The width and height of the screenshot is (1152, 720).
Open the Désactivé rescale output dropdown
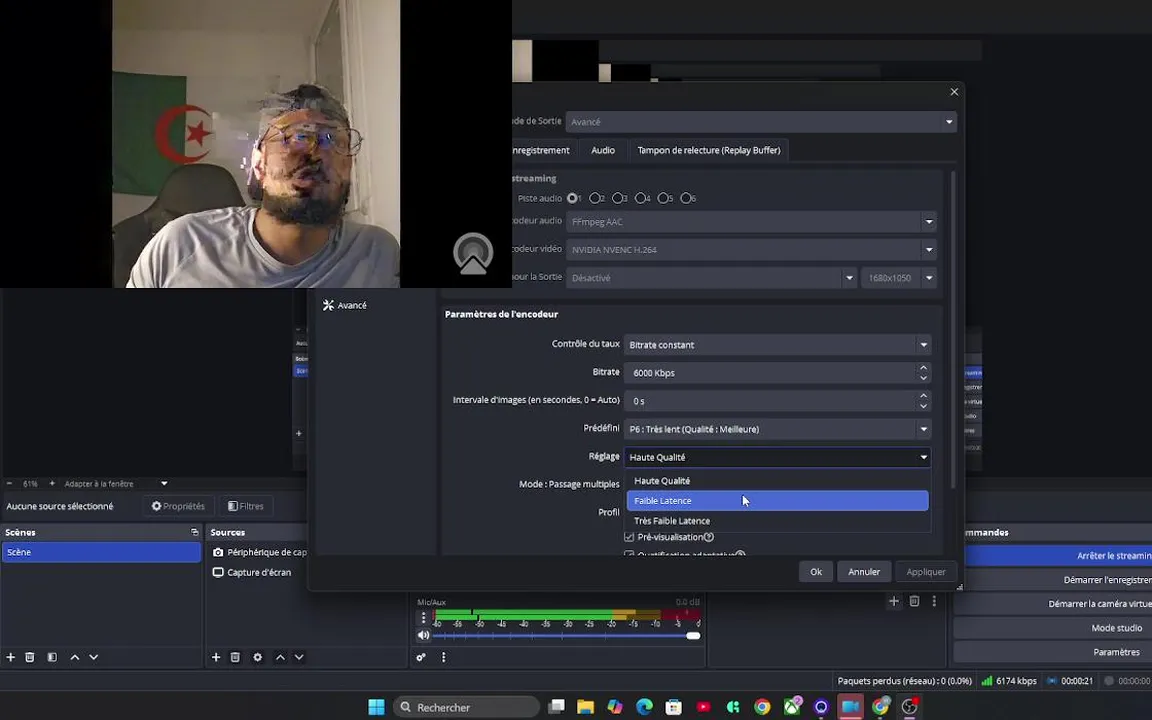[711, 278]
